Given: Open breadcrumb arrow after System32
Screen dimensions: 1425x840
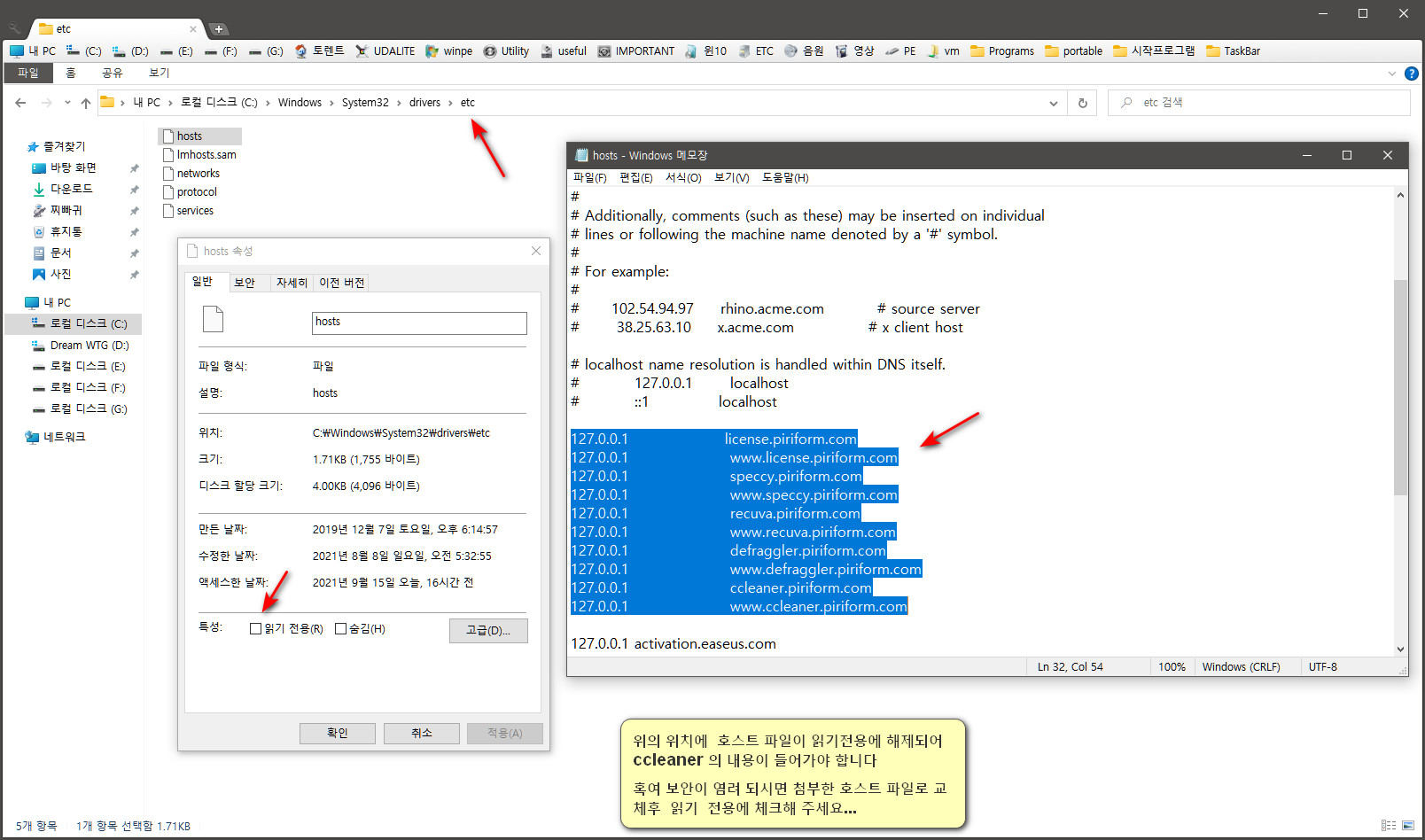Looking at the screenshot, I should pyautogui.click(x=399, y=103).
